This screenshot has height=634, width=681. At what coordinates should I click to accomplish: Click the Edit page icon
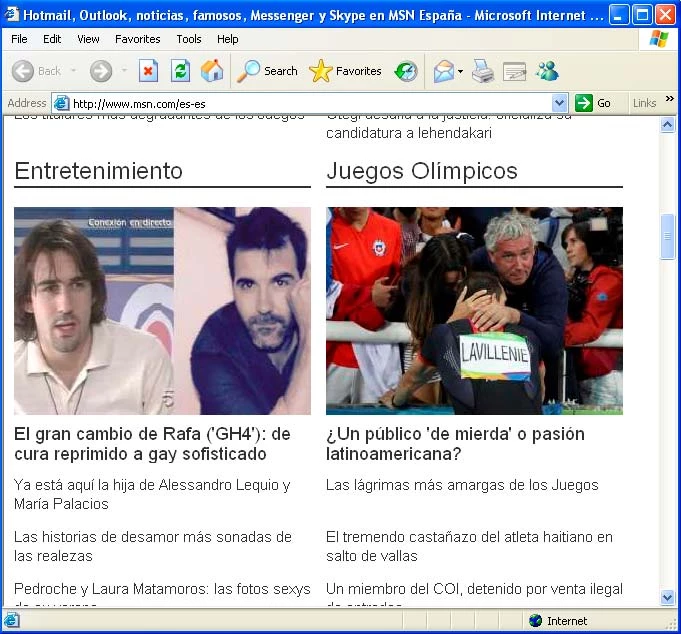(514, 72)
